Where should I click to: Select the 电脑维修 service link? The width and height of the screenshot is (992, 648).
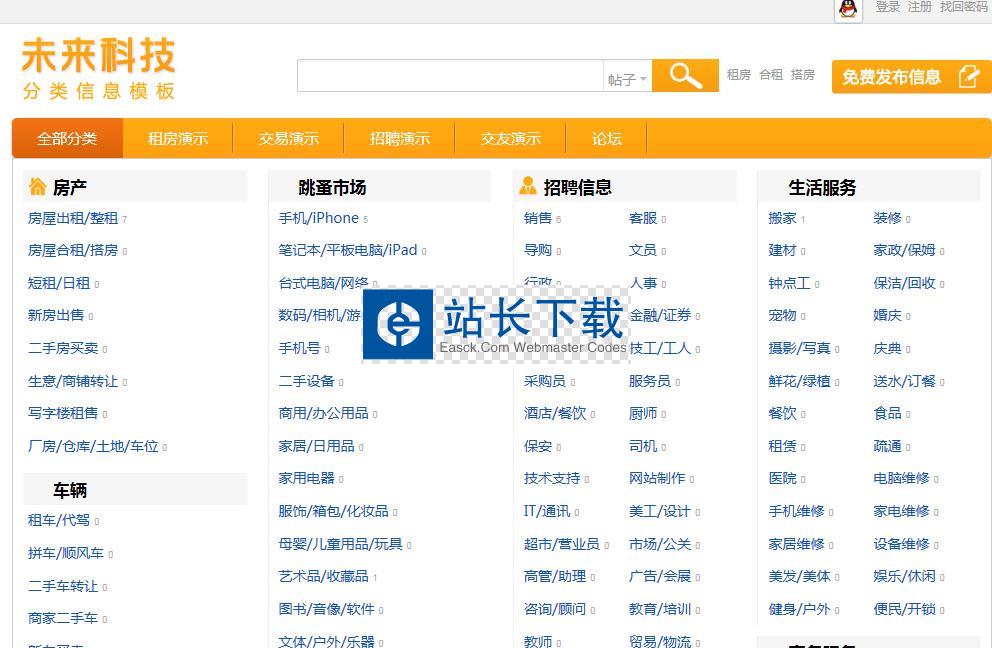[901, 479]
